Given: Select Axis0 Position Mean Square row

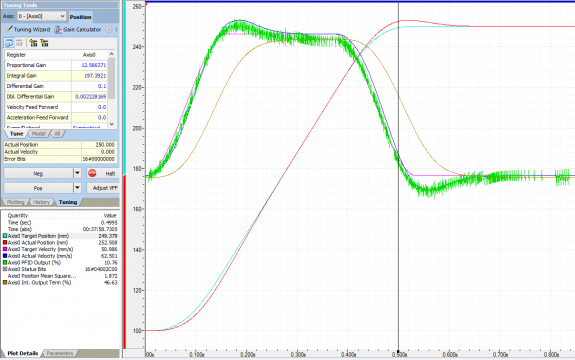Looking at the screenshot, I should click(60, 276).
